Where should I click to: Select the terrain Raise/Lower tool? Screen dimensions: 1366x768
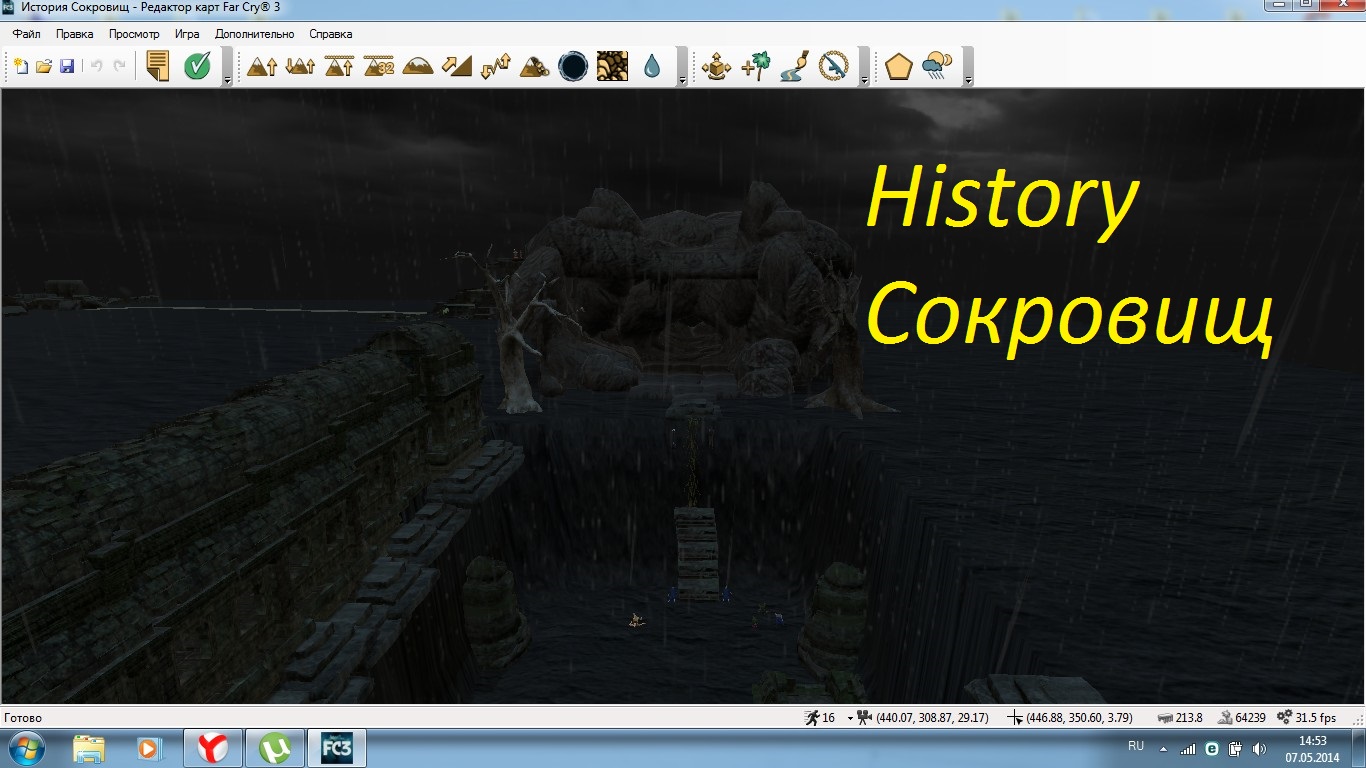(x=300, y=66)
